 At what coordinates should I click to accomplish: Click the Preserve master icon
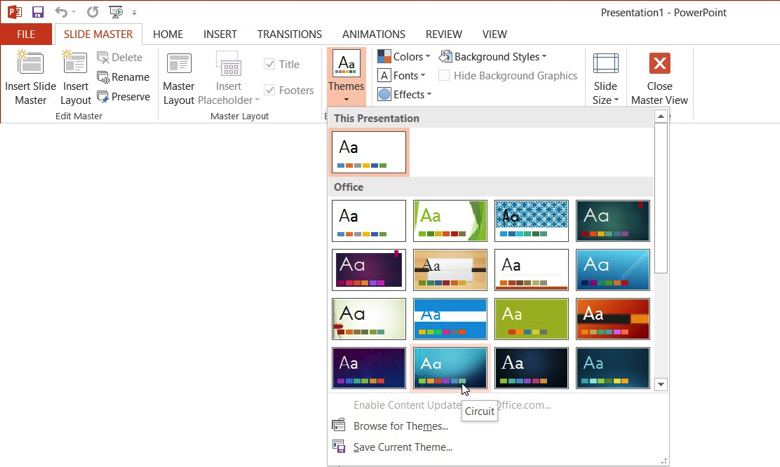pyautogui.click(x=104, y=97)
